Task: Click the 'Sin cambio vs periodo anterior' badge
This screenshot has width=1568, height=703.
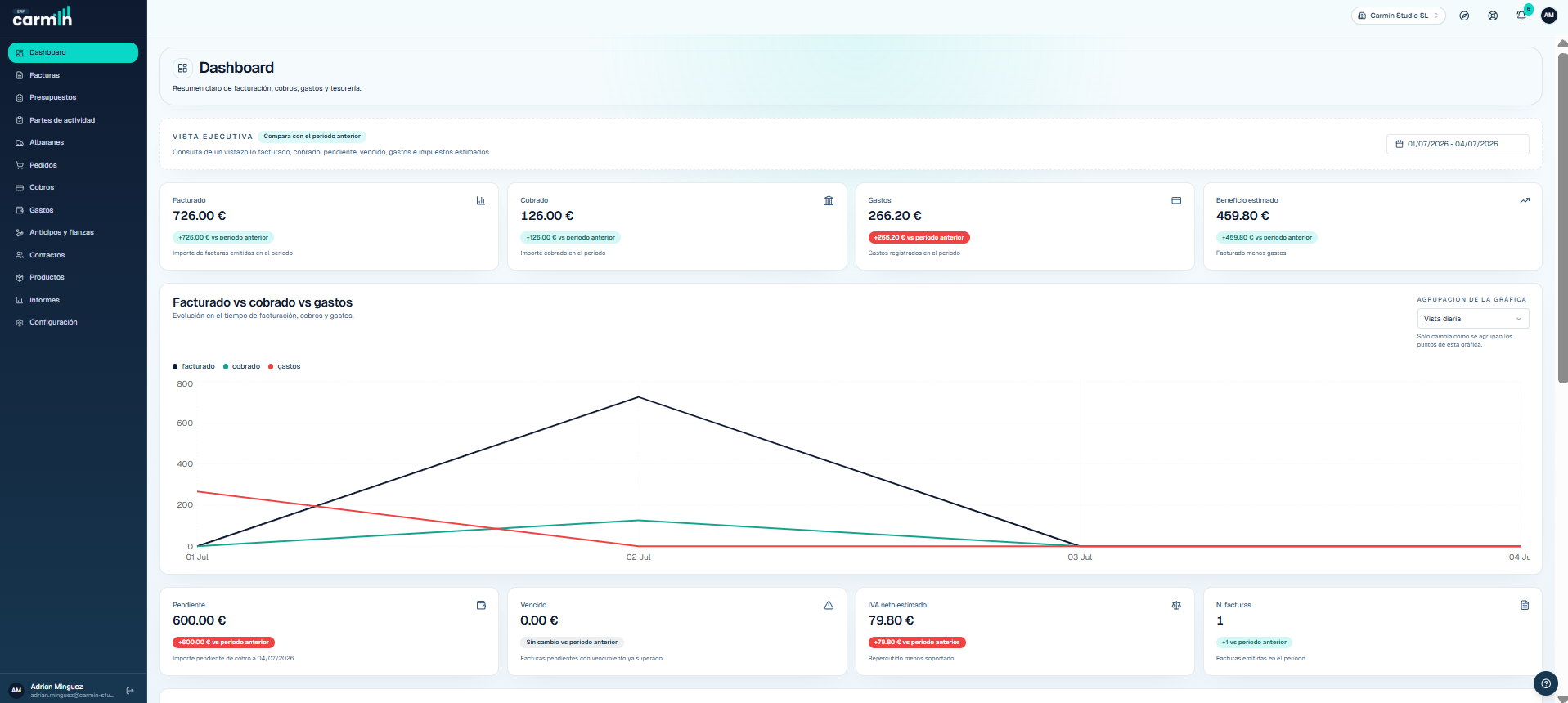Action: (572, 643)
